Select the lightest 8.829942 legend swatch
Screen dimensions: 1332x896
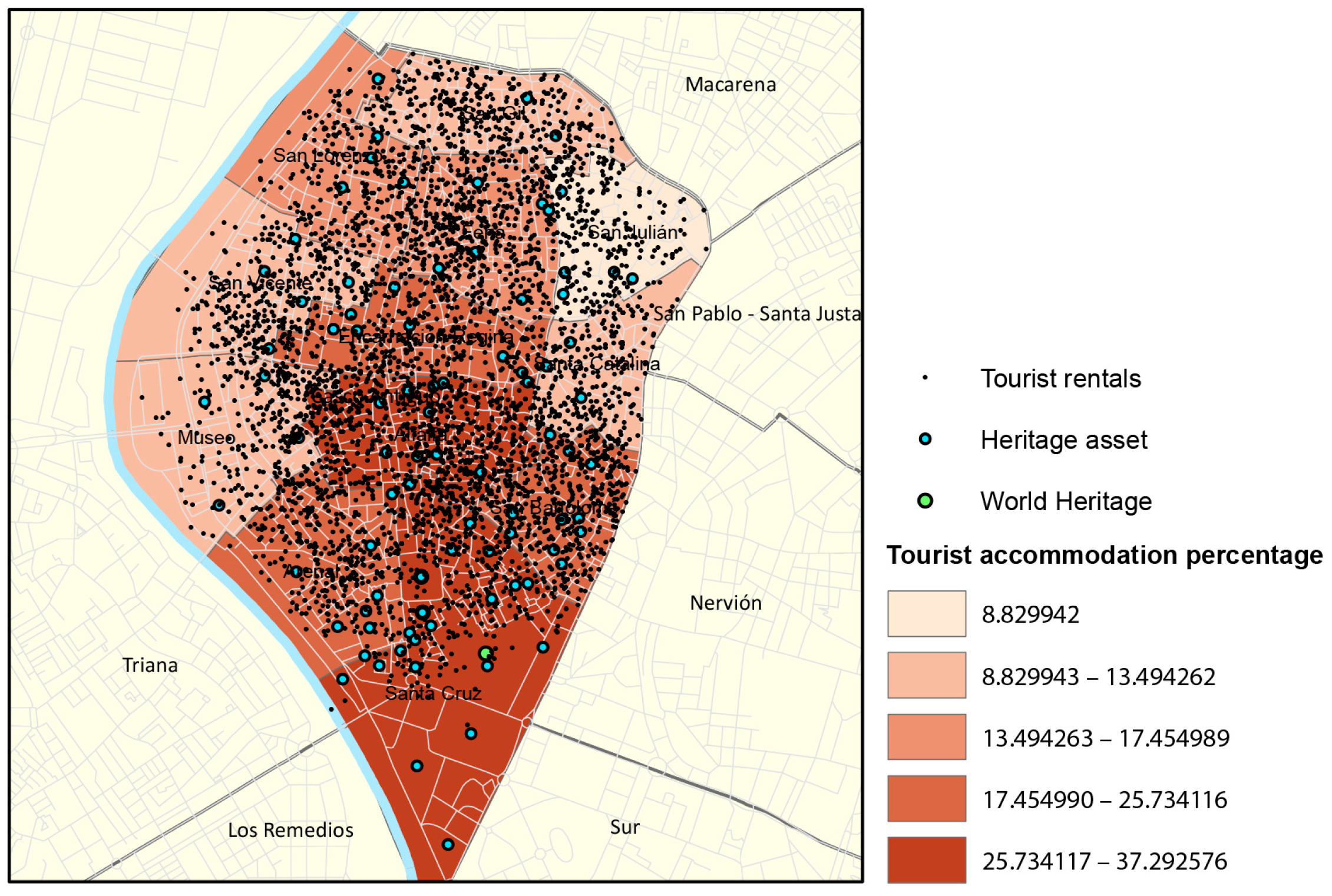(926, 614)
